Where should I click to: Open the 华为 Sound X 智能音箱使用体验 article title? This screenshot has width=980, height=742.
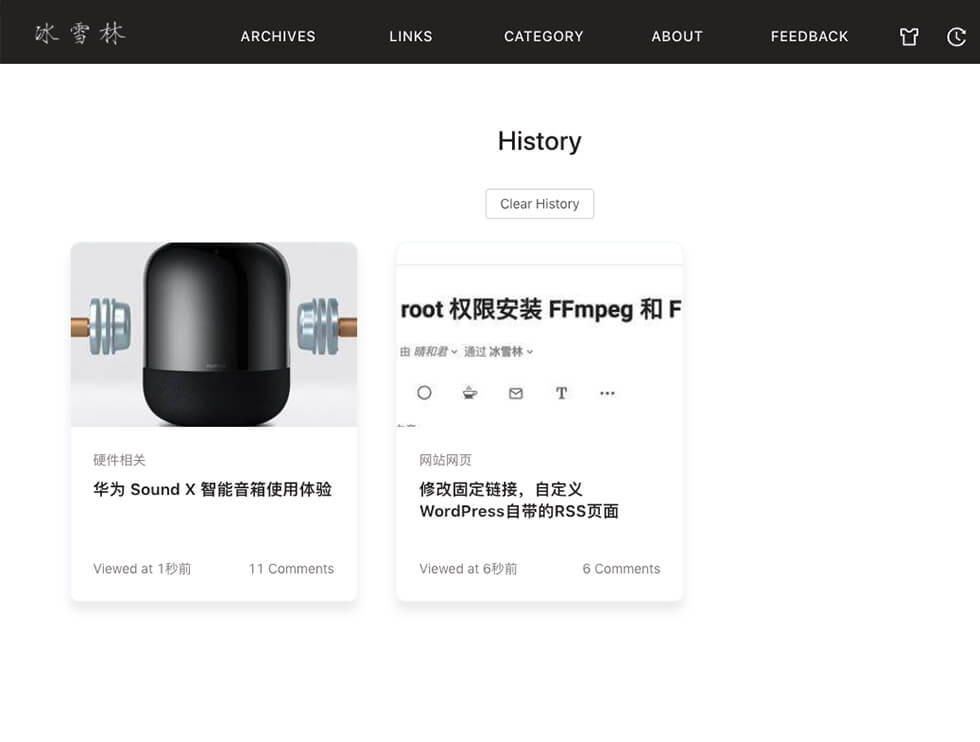tap(212, 490)
